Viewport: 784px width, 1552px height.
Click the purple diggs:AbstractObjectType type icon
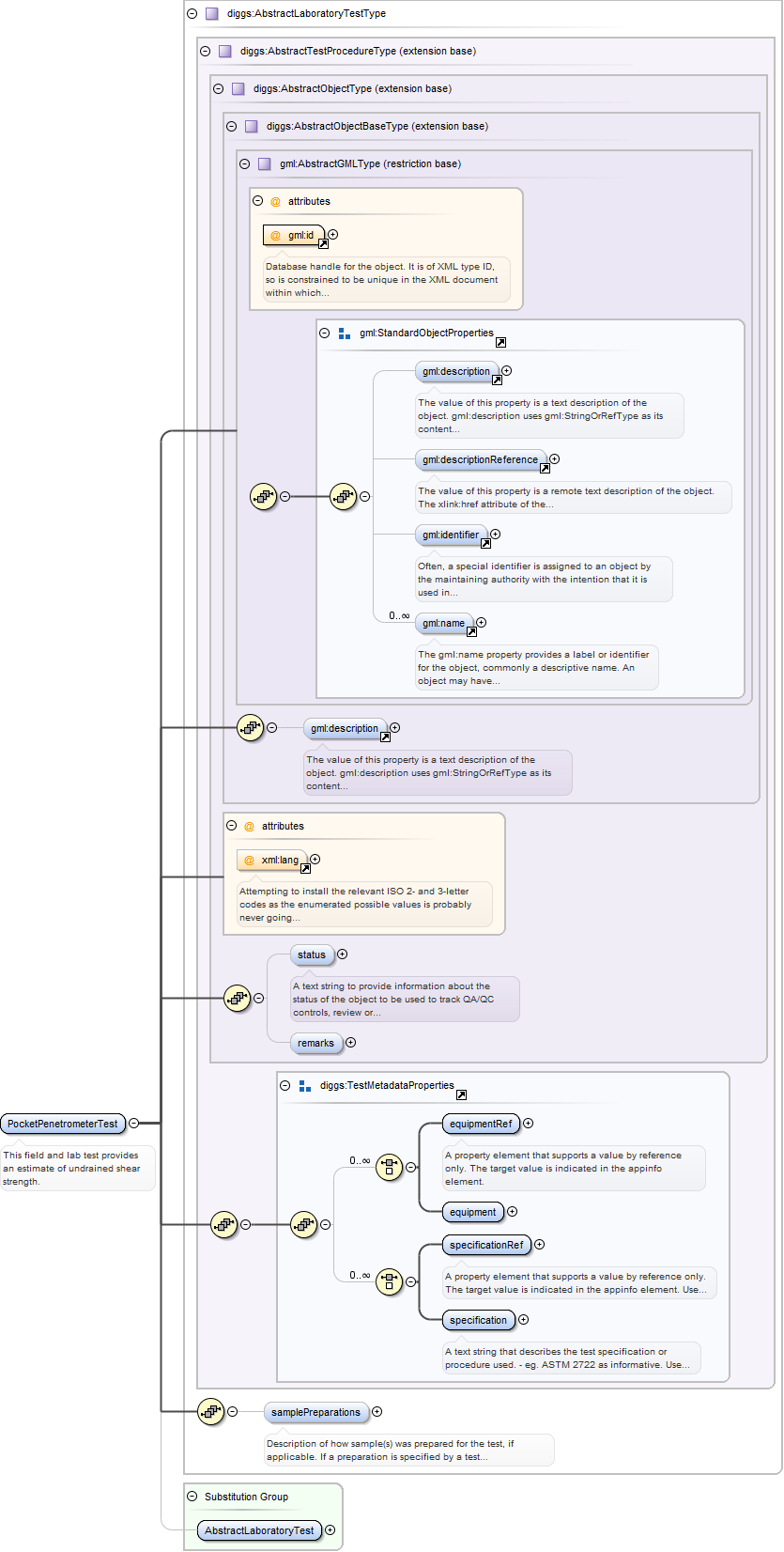tap(238, 88)
